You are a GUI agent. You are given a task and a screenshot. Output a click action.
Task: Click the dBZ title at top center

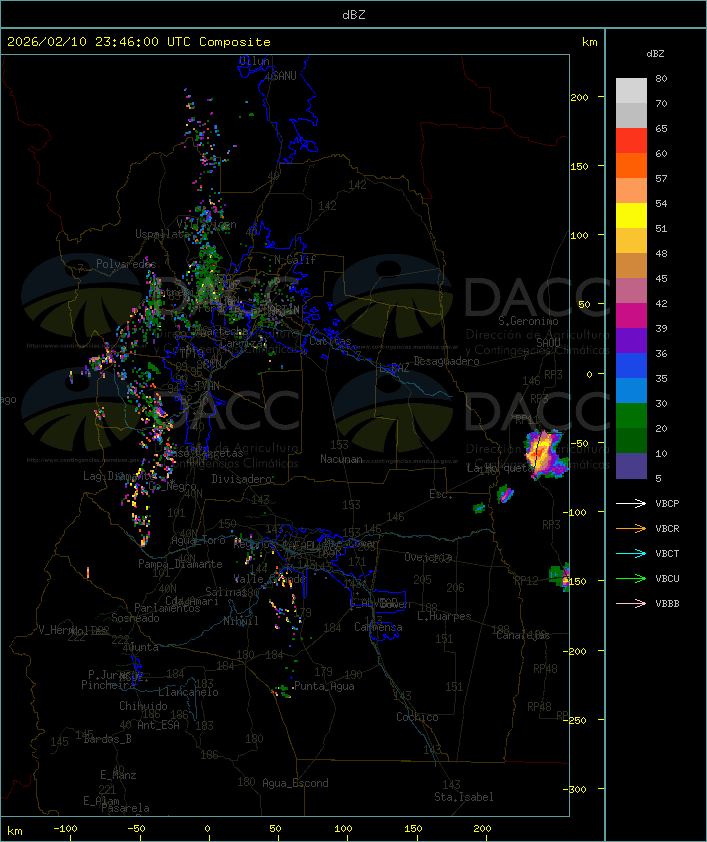(354, 15)
